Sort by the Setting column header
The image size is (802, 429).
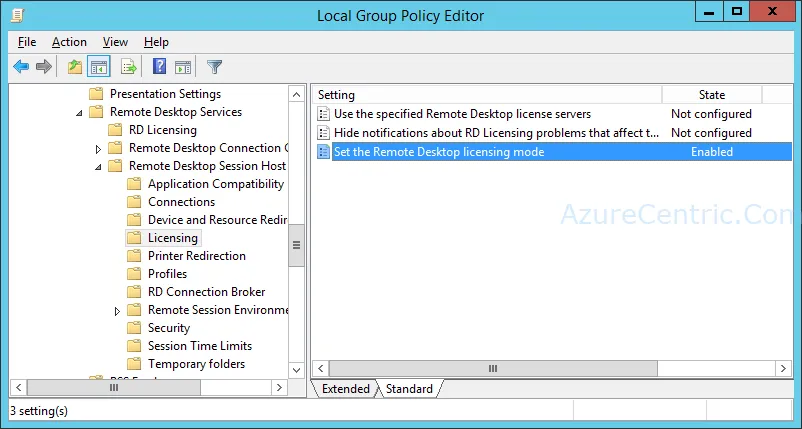[x=487, y=95]
